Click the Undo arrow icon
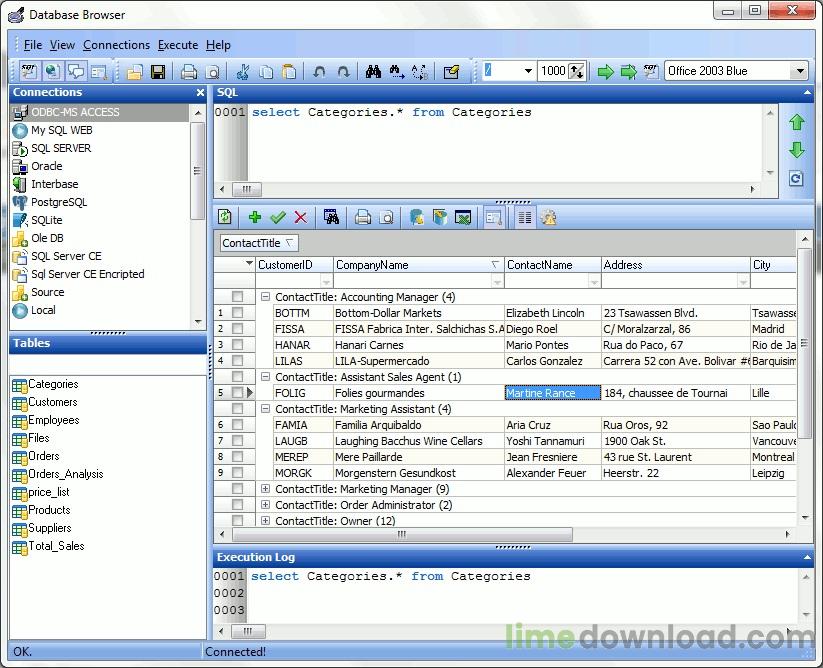The height and width of the screenshot is (668, 823). tap(320, 71)
